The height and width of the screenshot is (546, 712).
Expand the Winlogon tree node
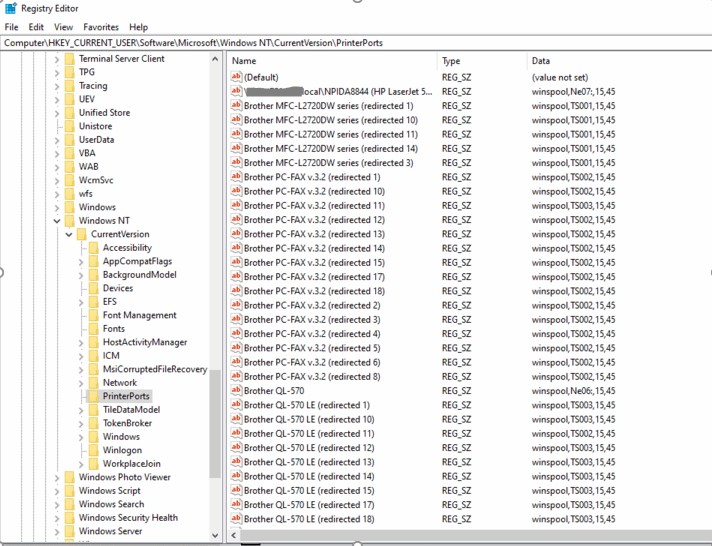(81, 450)
